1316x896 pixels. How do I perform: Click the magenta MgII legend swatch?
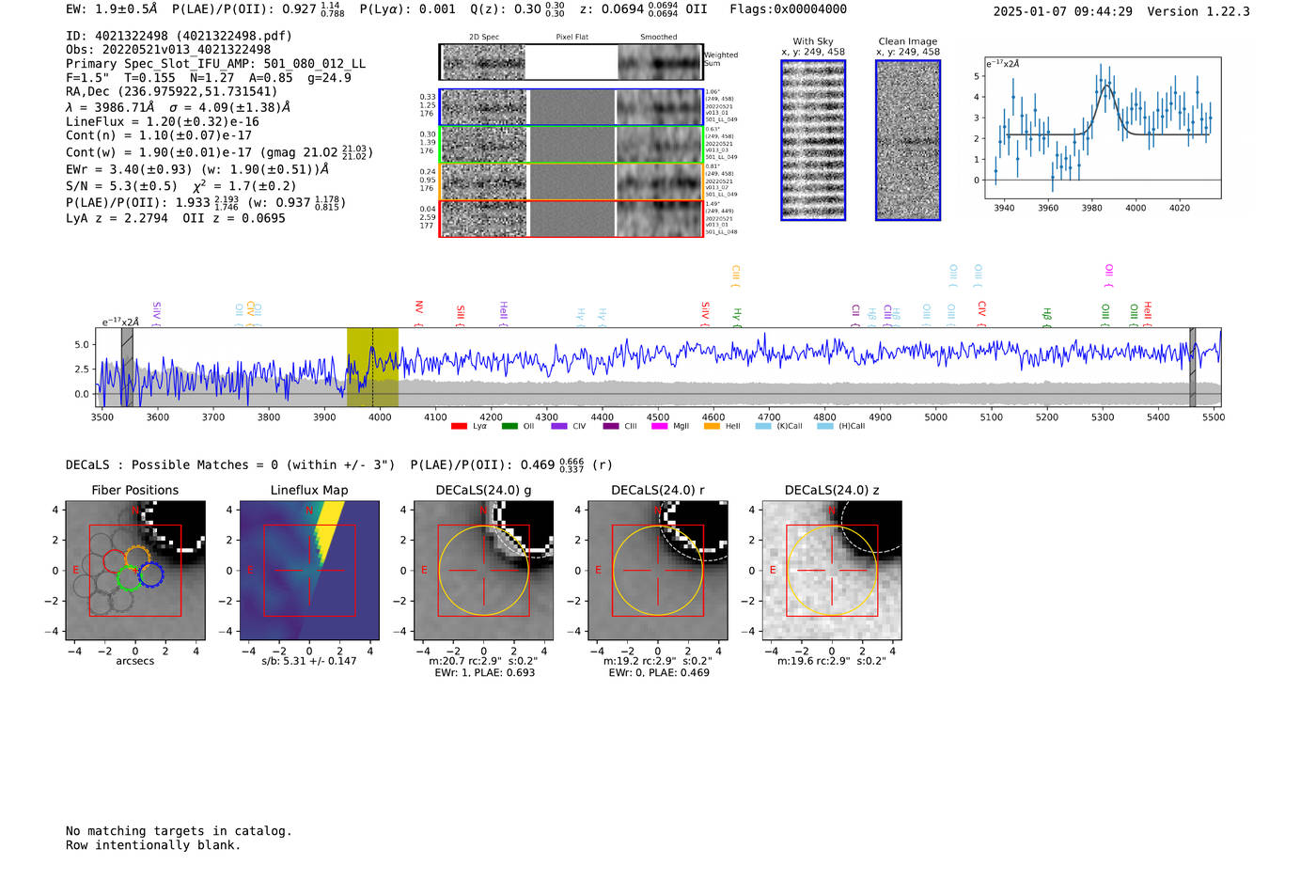659,427
